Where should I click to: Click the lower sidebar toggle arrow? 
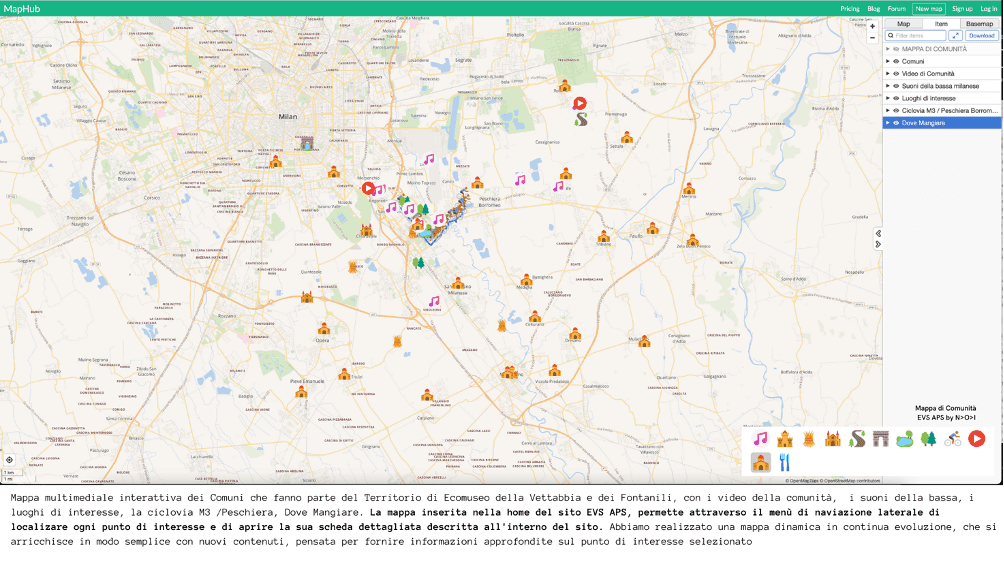click(878, 245)
